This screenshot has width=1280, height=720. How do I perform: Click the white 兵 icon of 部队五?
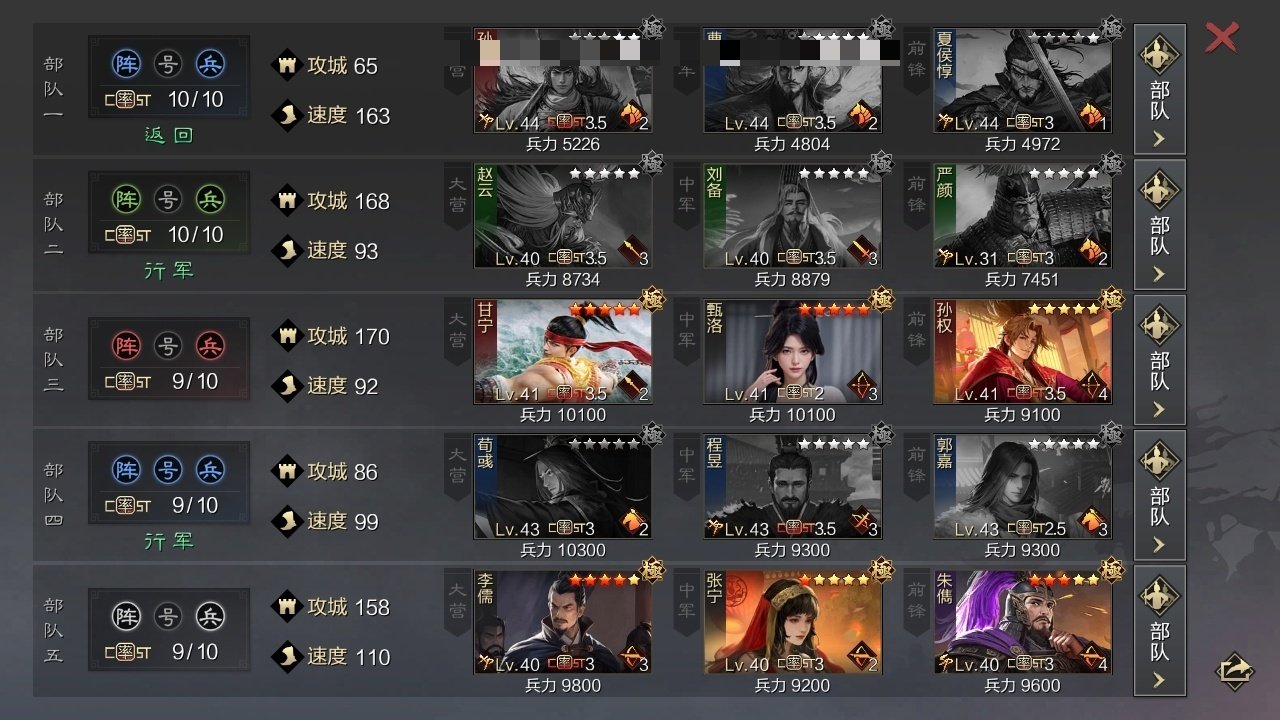(210, 616)
